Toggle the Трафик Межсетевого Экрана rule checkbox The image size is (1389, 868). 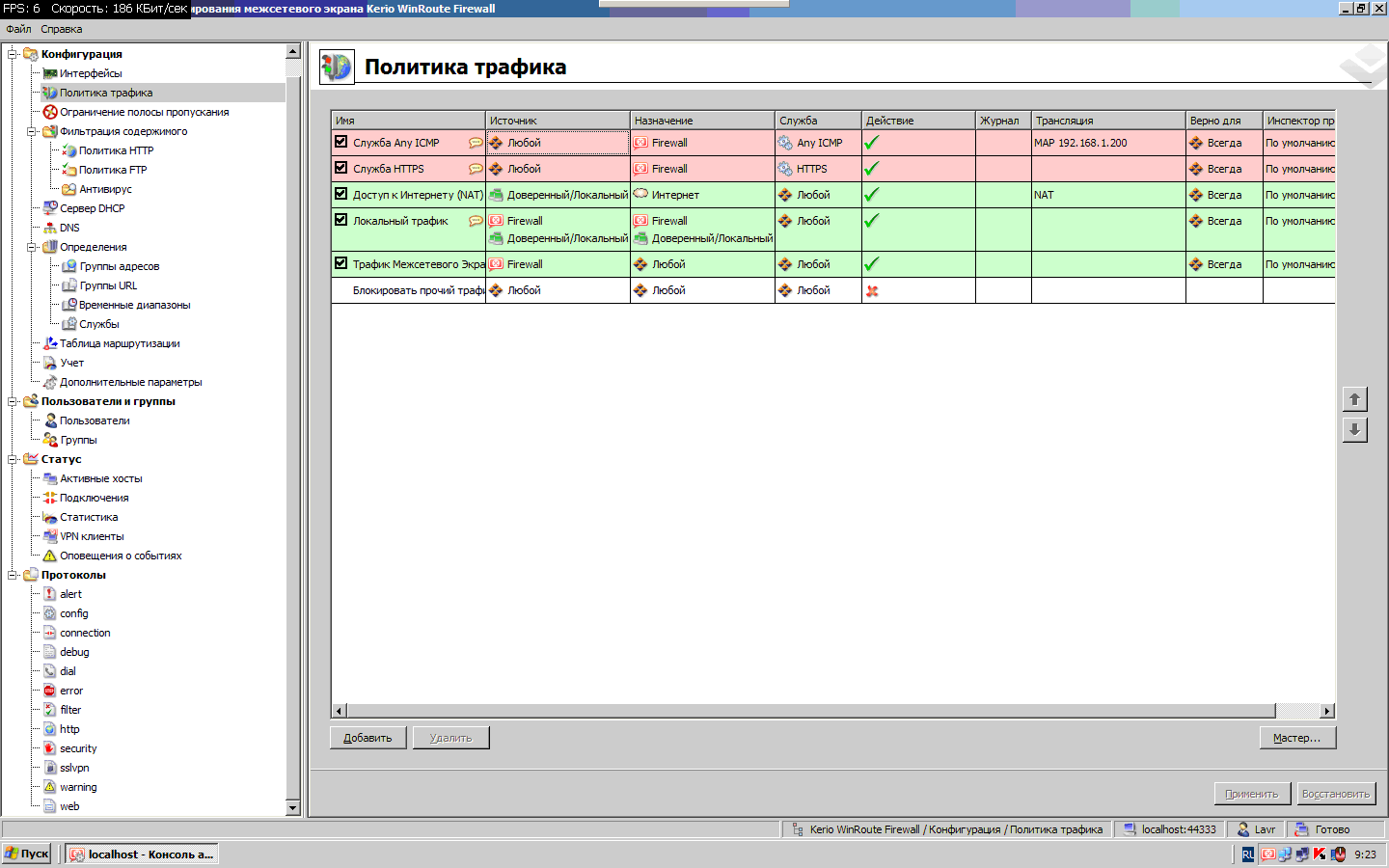pos(340,263)
